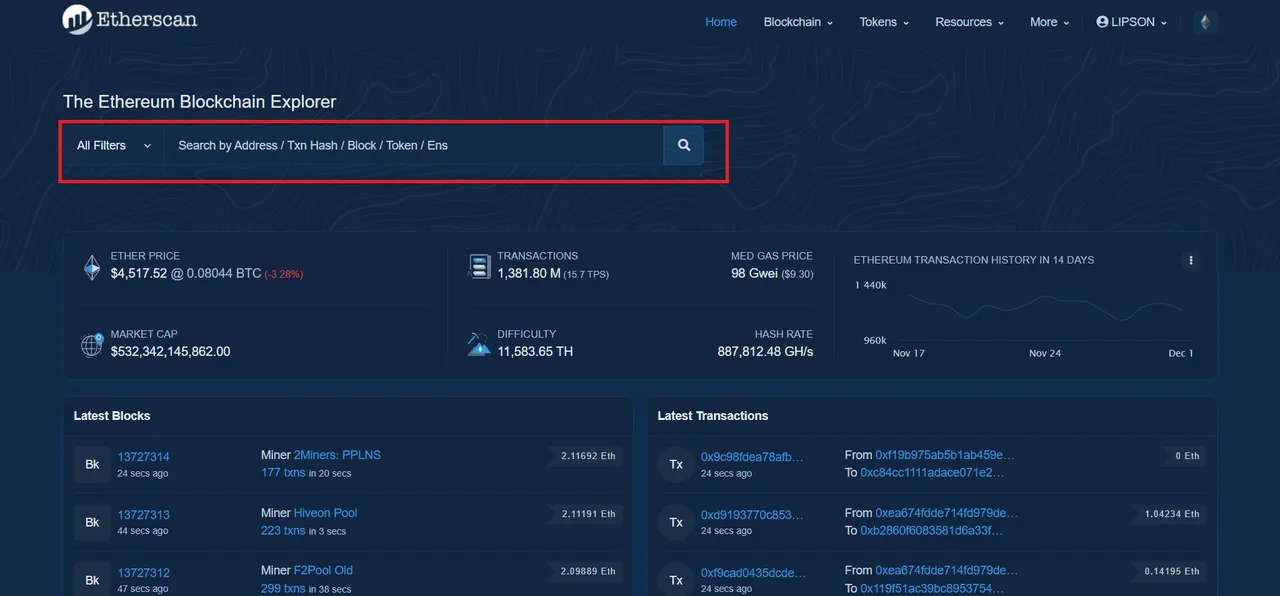Open the All Filters dropdown
Image resolution: width=1280 pixels, height=596 pixels.
coord(114,146)
